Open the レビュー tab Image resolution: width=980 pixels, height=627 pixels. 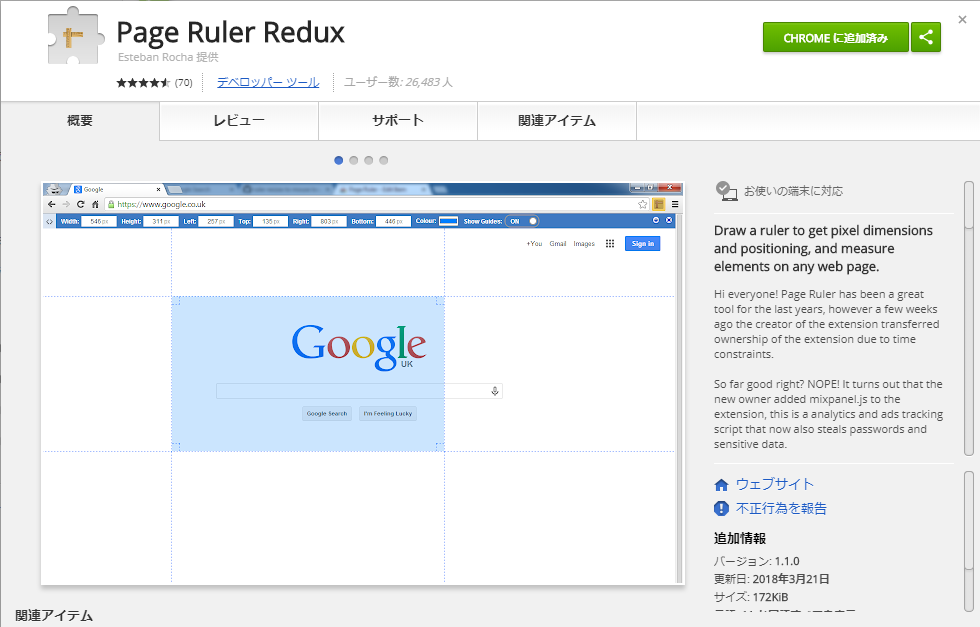pyautogui.click(x=239, y=121)
